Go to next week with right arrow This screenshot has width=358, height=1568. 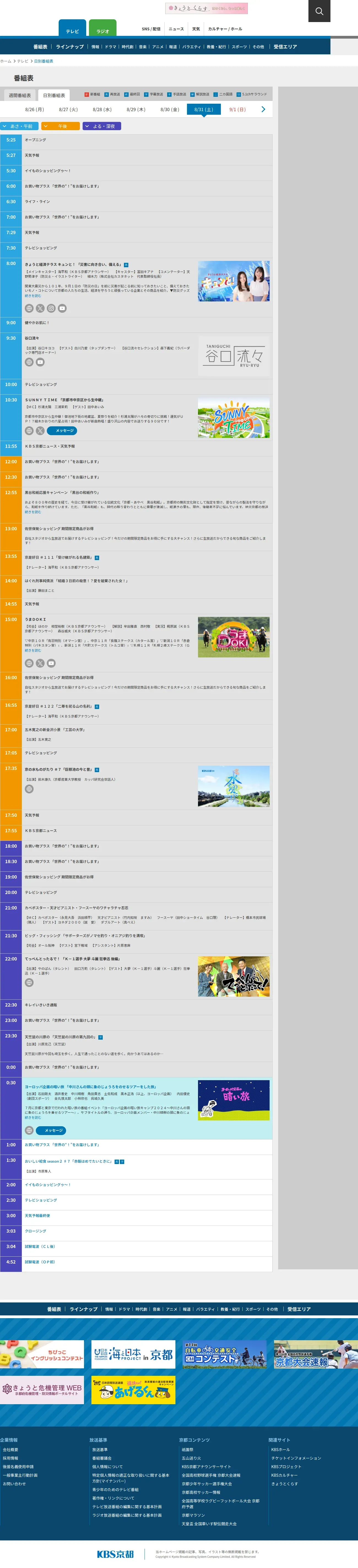263,109
